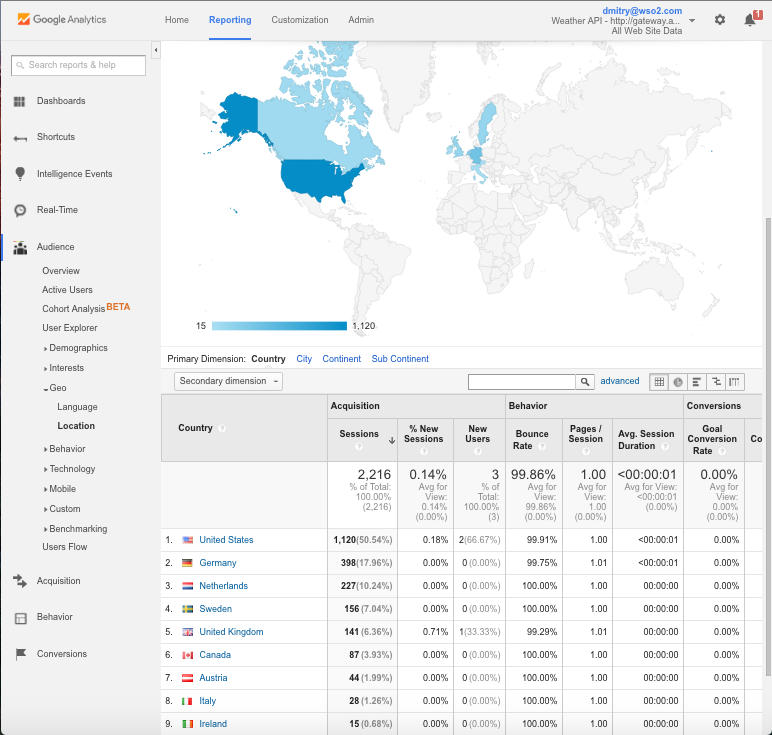This screenshot has width=772, height=735.
Task: Open the Germany country link
Action: 218,563
